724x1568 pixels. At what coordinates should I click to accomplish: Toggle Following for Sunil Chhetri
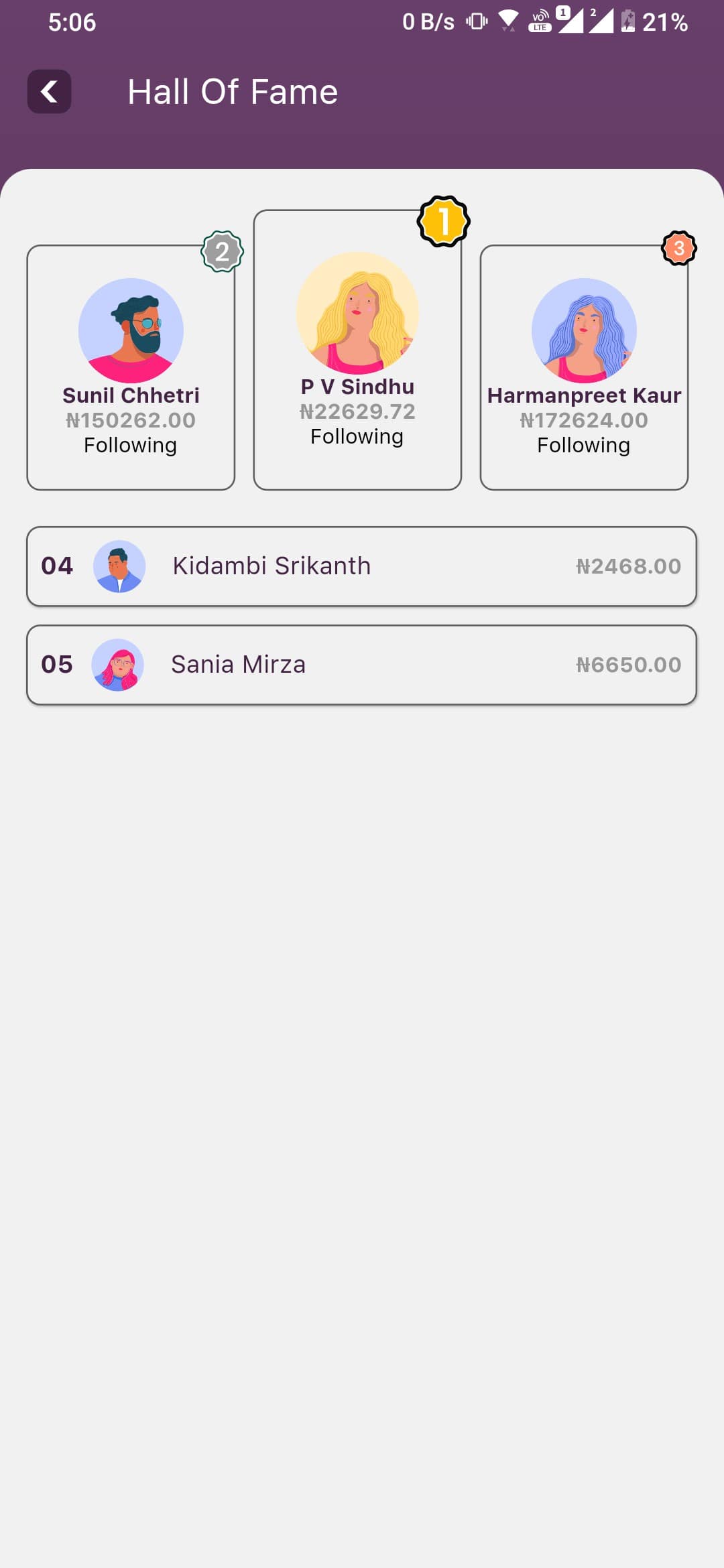(131, 446)
